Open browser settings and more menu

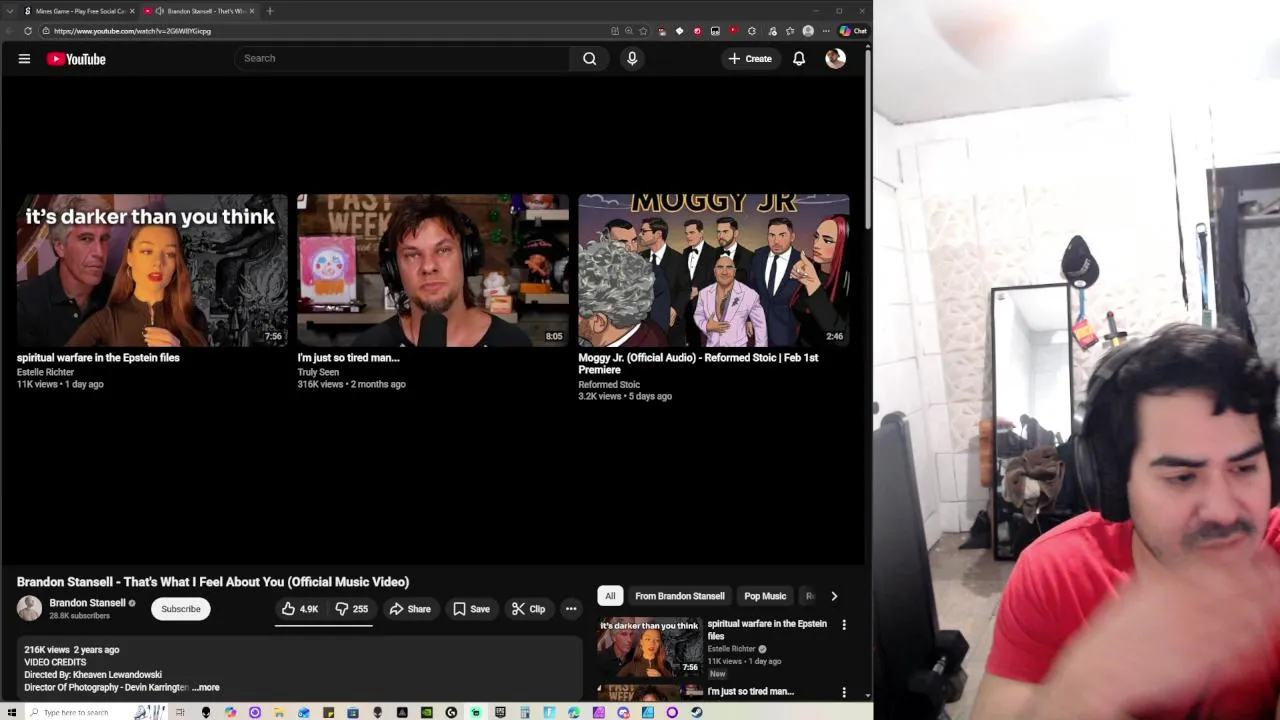pyautogui.click(x=826, y=31)
